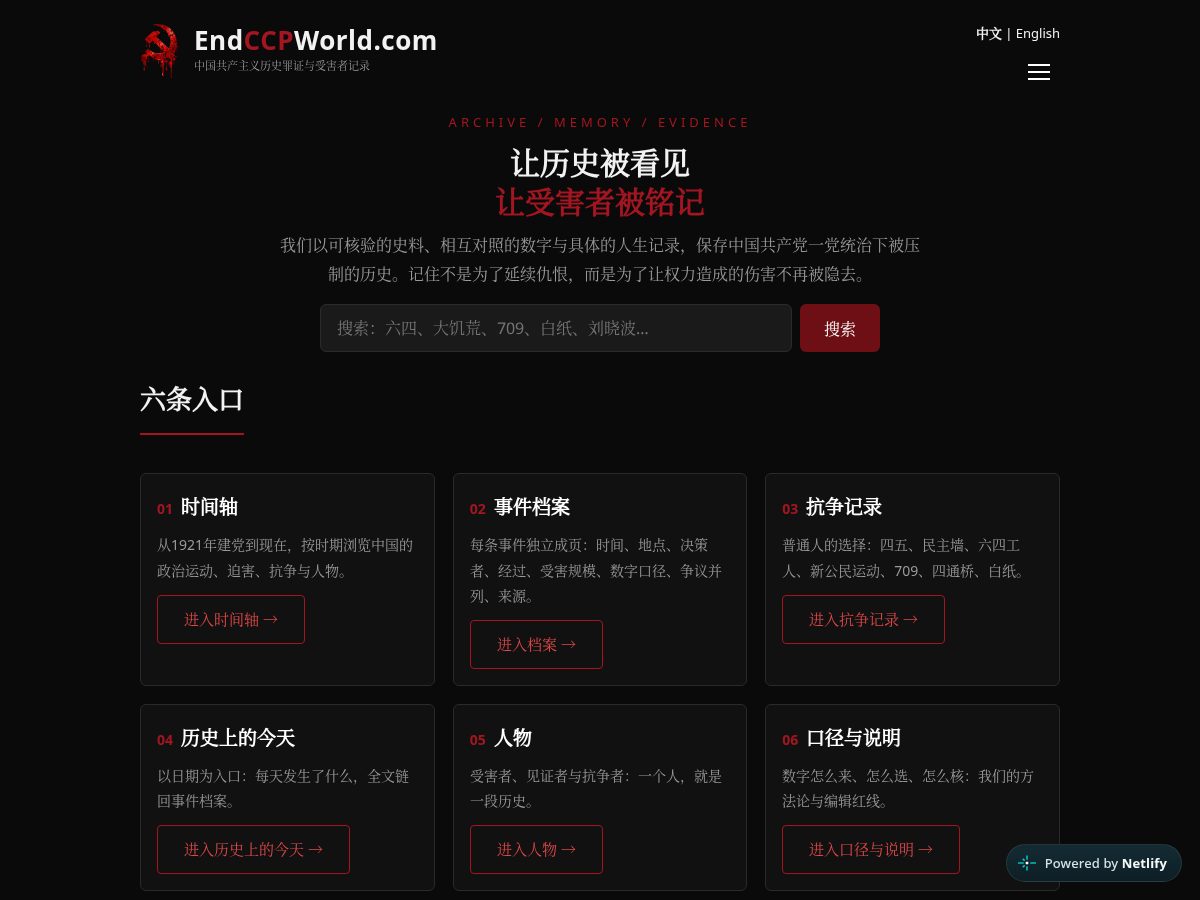1200x900 pixels.
Task: Click the card number 01
Action: (x=165, y=509)
